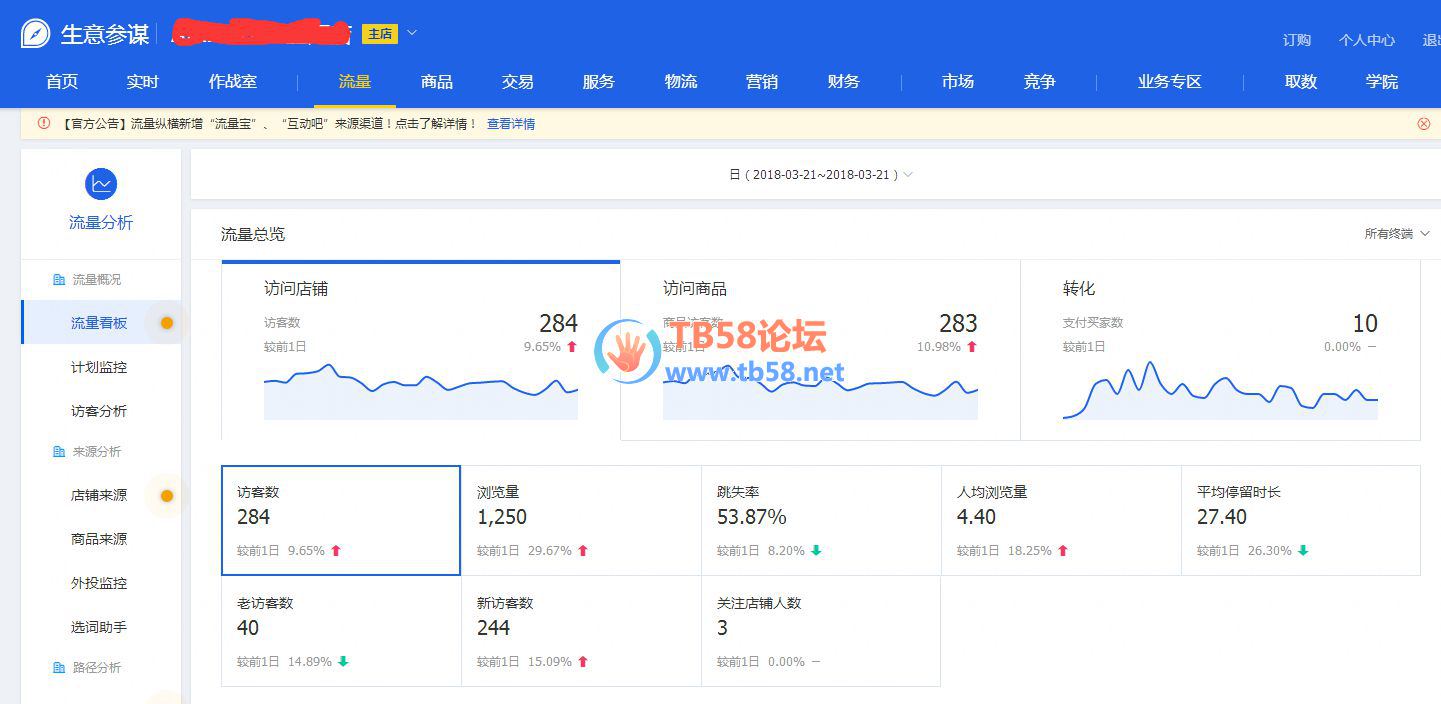1441x704 pixels.
Task: Switch to the 交易 navigation tab
Action: click(x=517, y=82)
